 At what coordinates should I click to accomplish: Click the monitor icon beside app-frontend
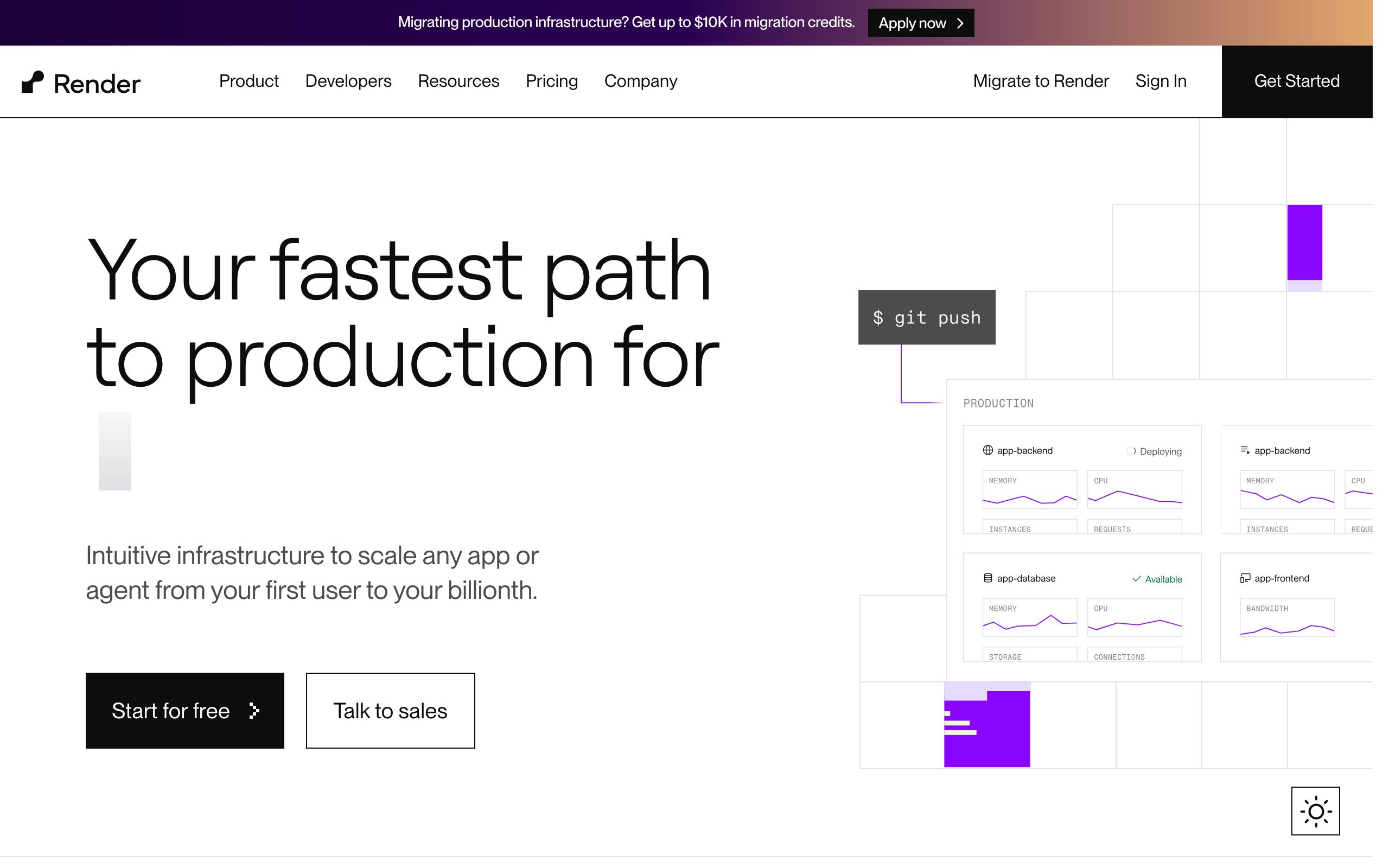[x=1245, y=578]
